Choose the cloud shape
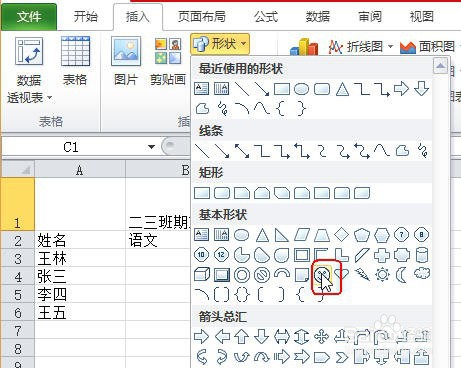Screen dimensions: 461x368 tap(422, 274)
